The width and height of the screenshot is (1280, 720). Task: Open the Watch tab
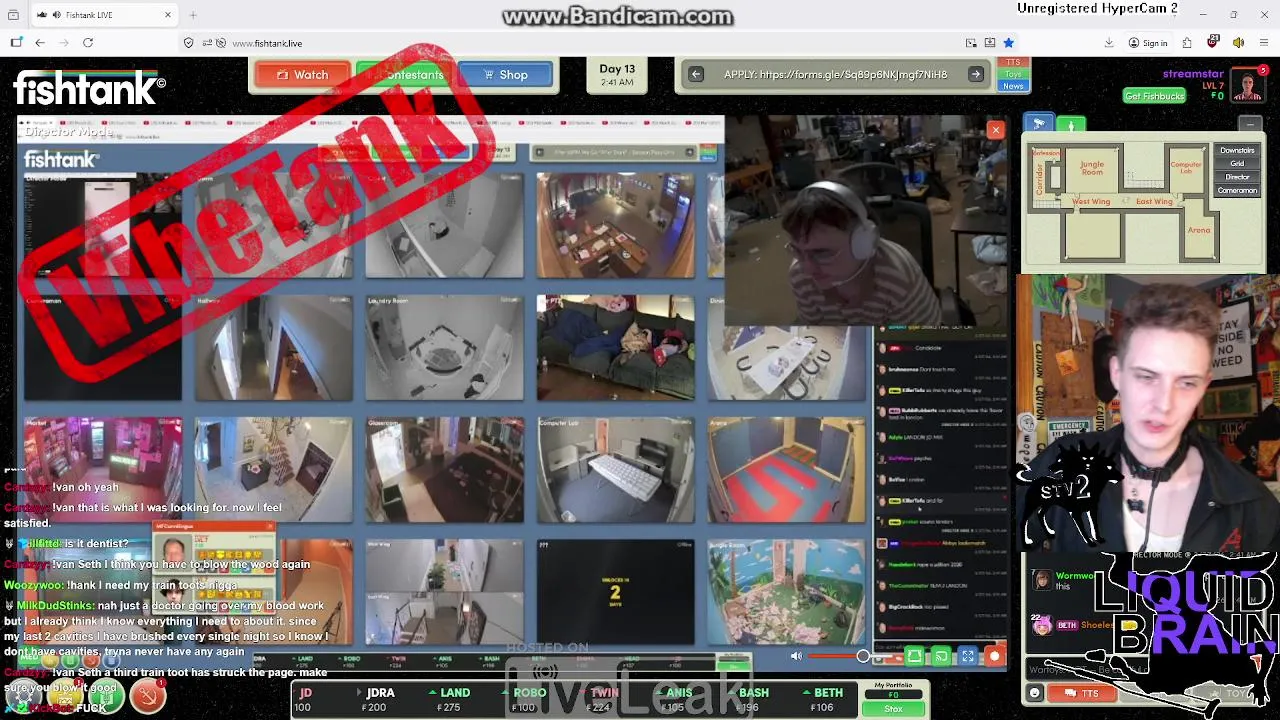pyautogui.click(x=303, y=75)
